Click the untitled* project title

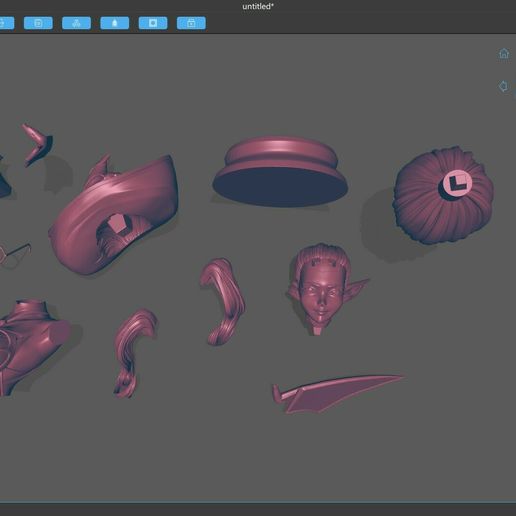258,6
